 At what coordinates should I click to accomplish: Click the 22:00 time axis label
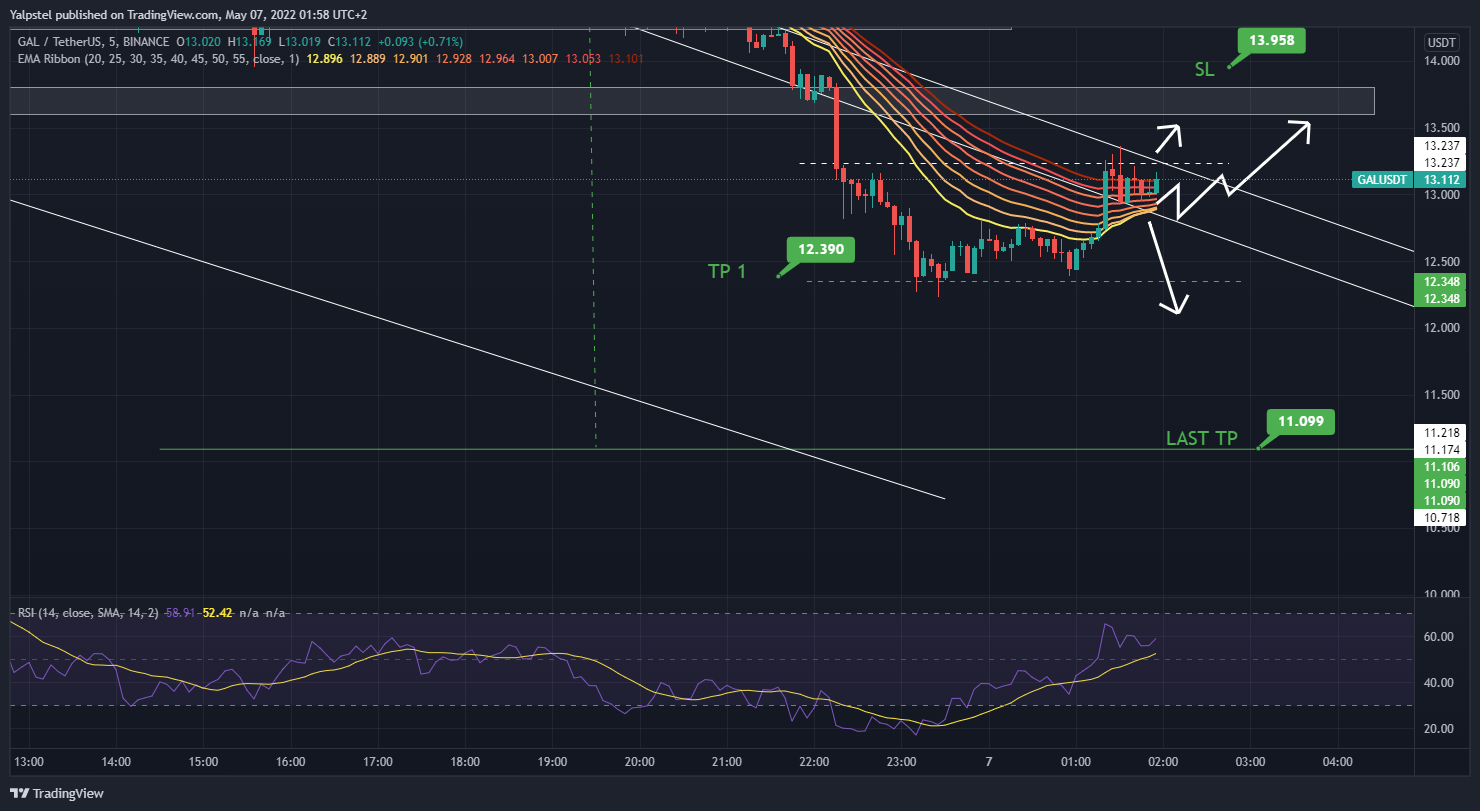(x=814, y=762)
